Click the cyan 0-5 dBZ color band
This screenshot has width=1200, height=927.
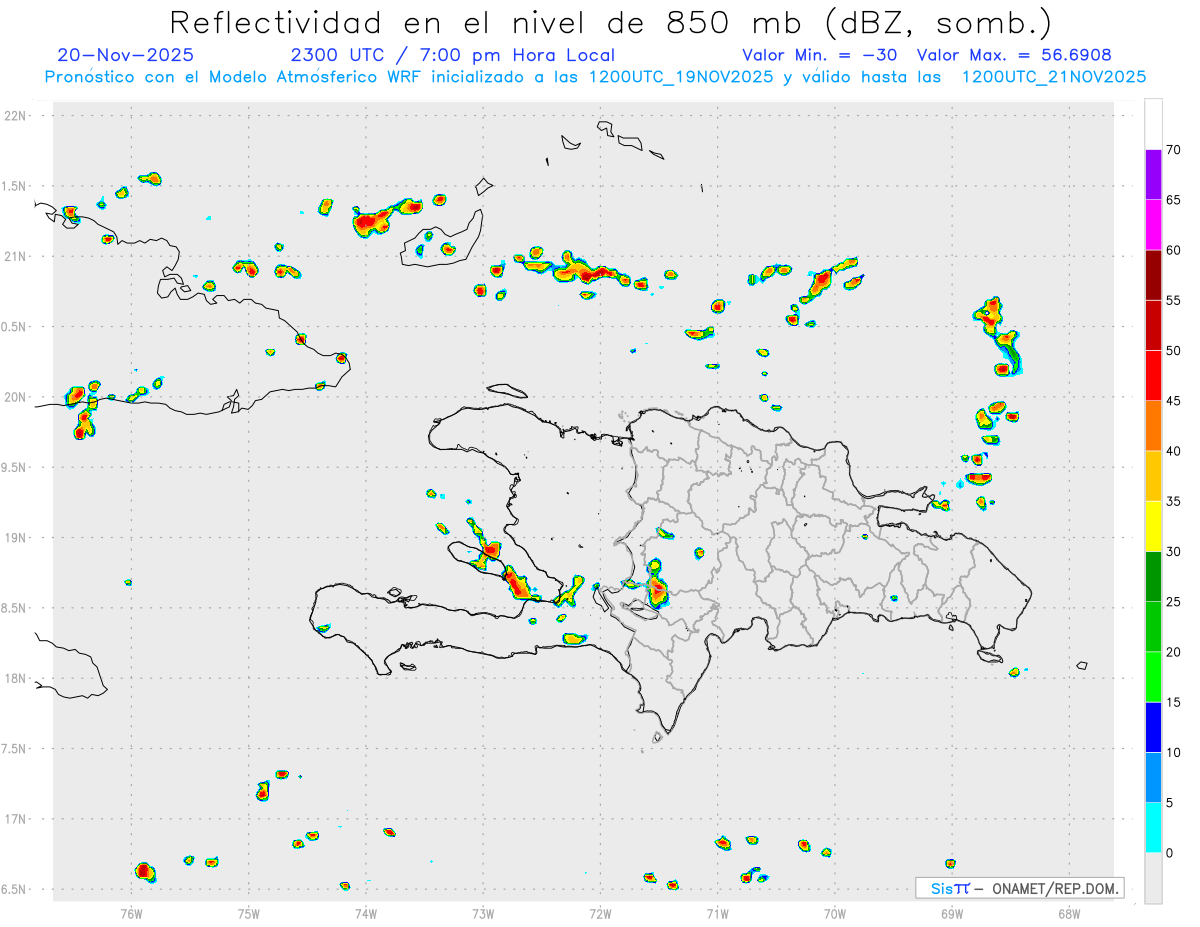pos(1153,828)
